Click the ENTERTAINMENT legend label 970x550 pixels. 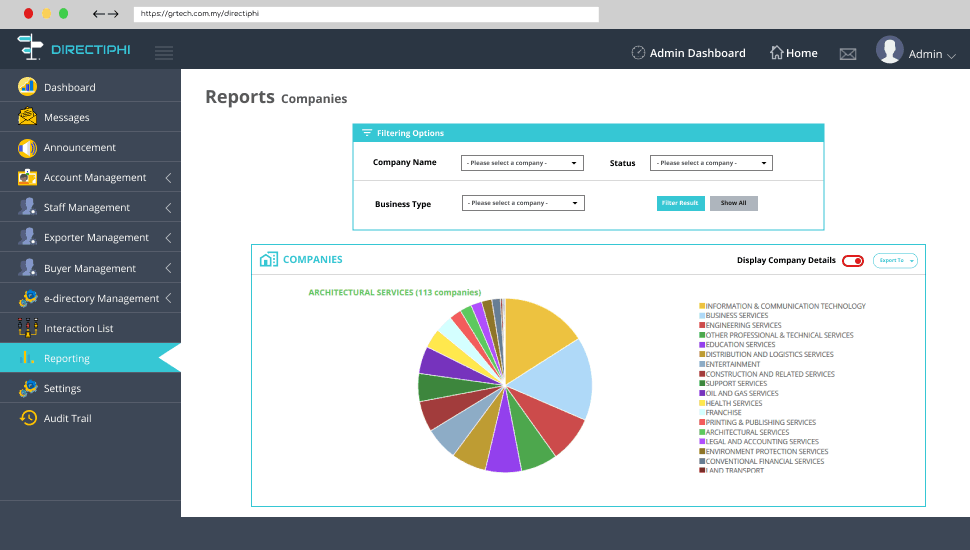pos(732,364)
